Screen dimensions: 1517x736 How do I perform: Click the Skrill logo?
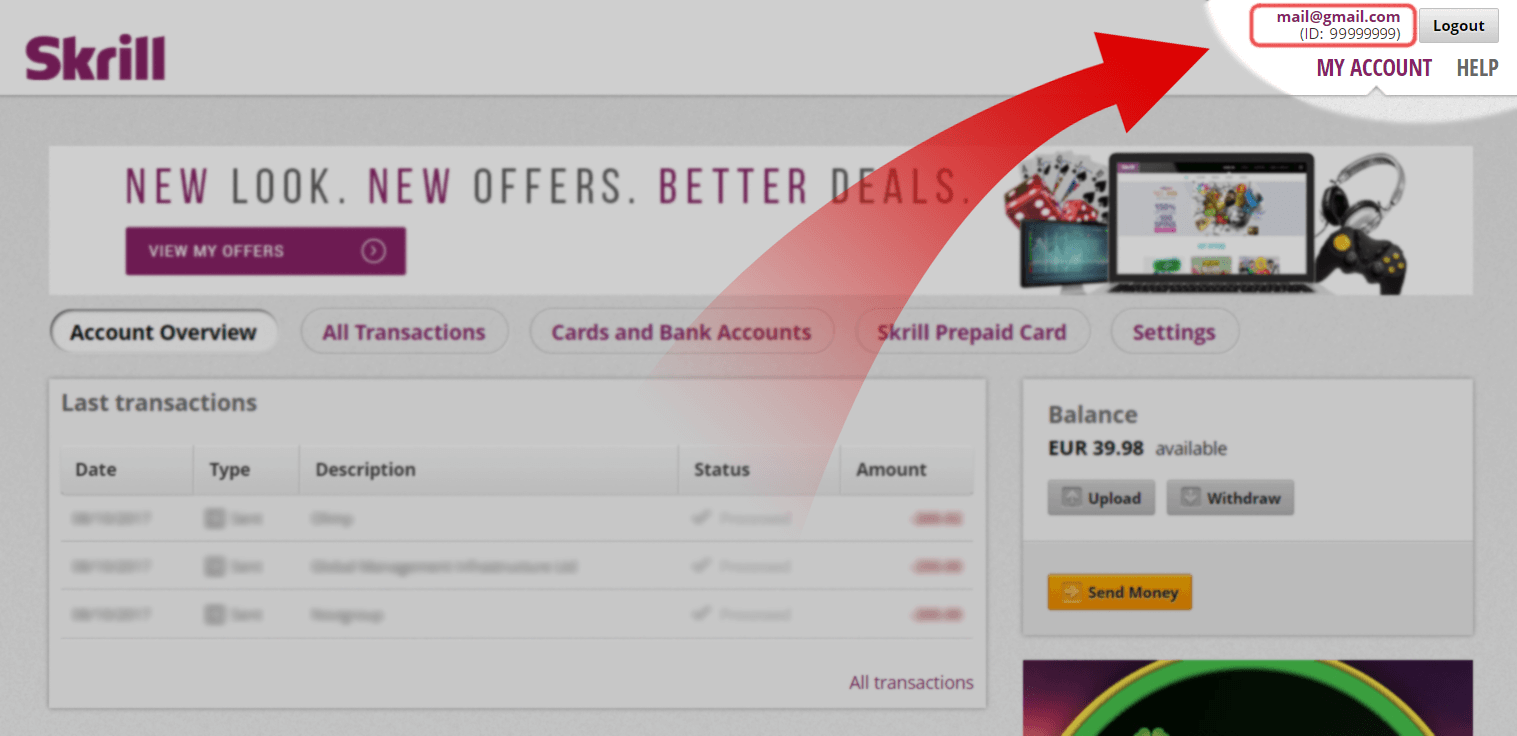click(95, 59)
